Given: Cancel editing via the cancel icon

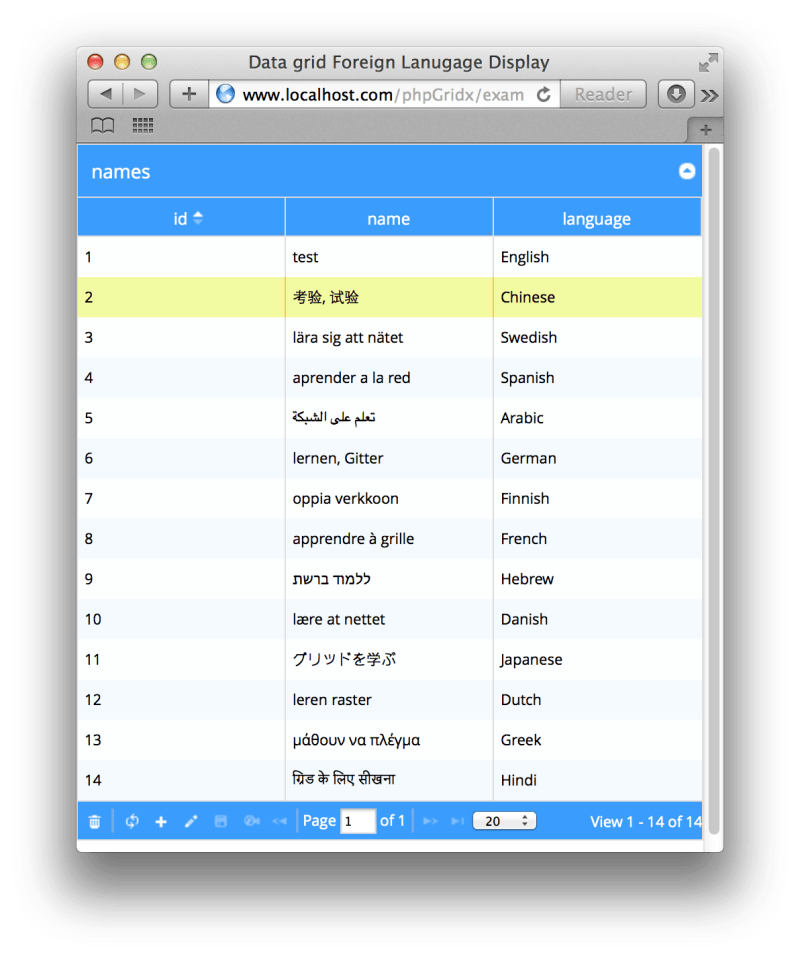Looking at the screenshot, I should click(x=251, y=820).
